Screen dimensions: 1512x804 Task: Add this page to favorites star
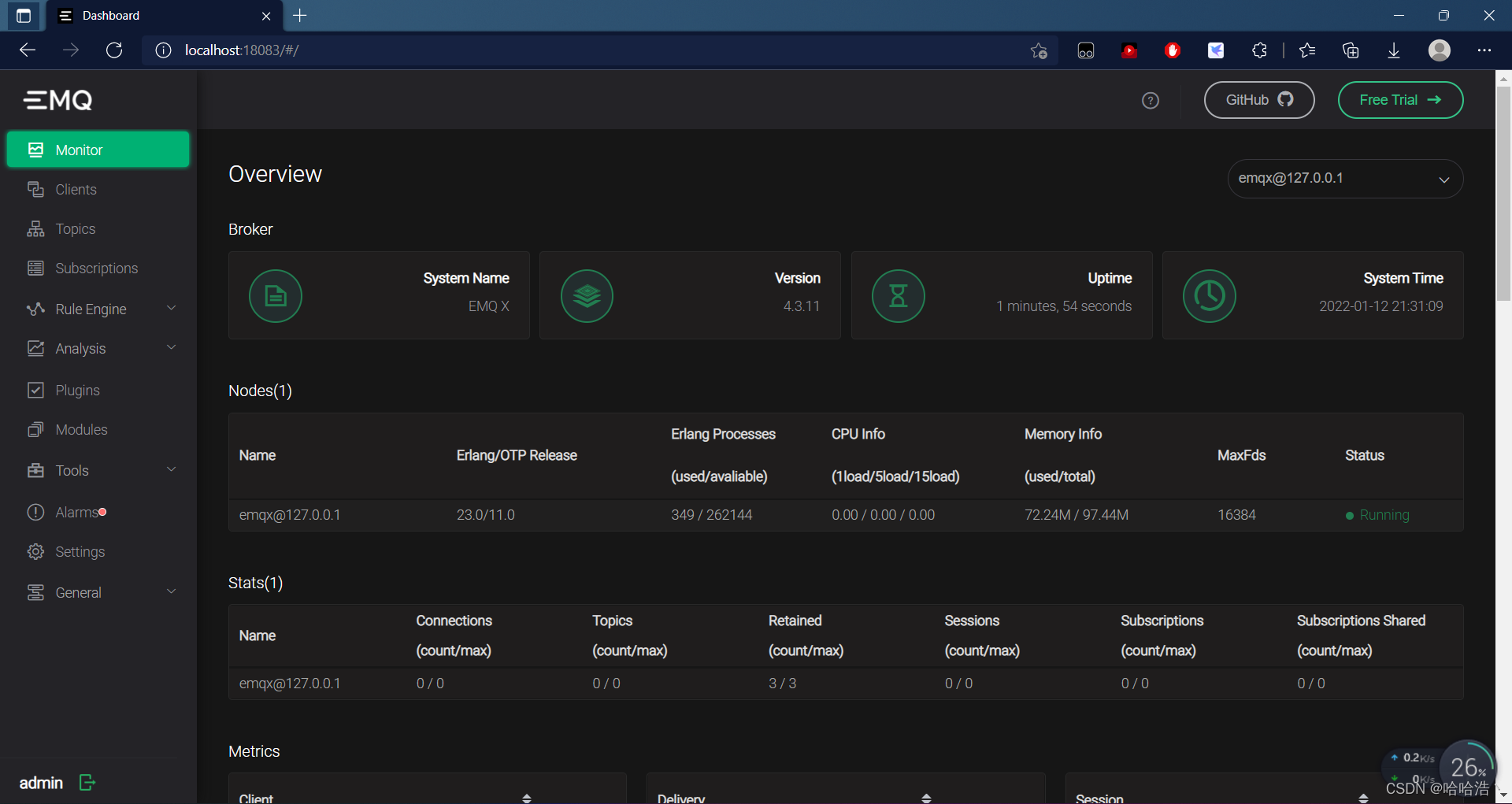click(1039, 50)
